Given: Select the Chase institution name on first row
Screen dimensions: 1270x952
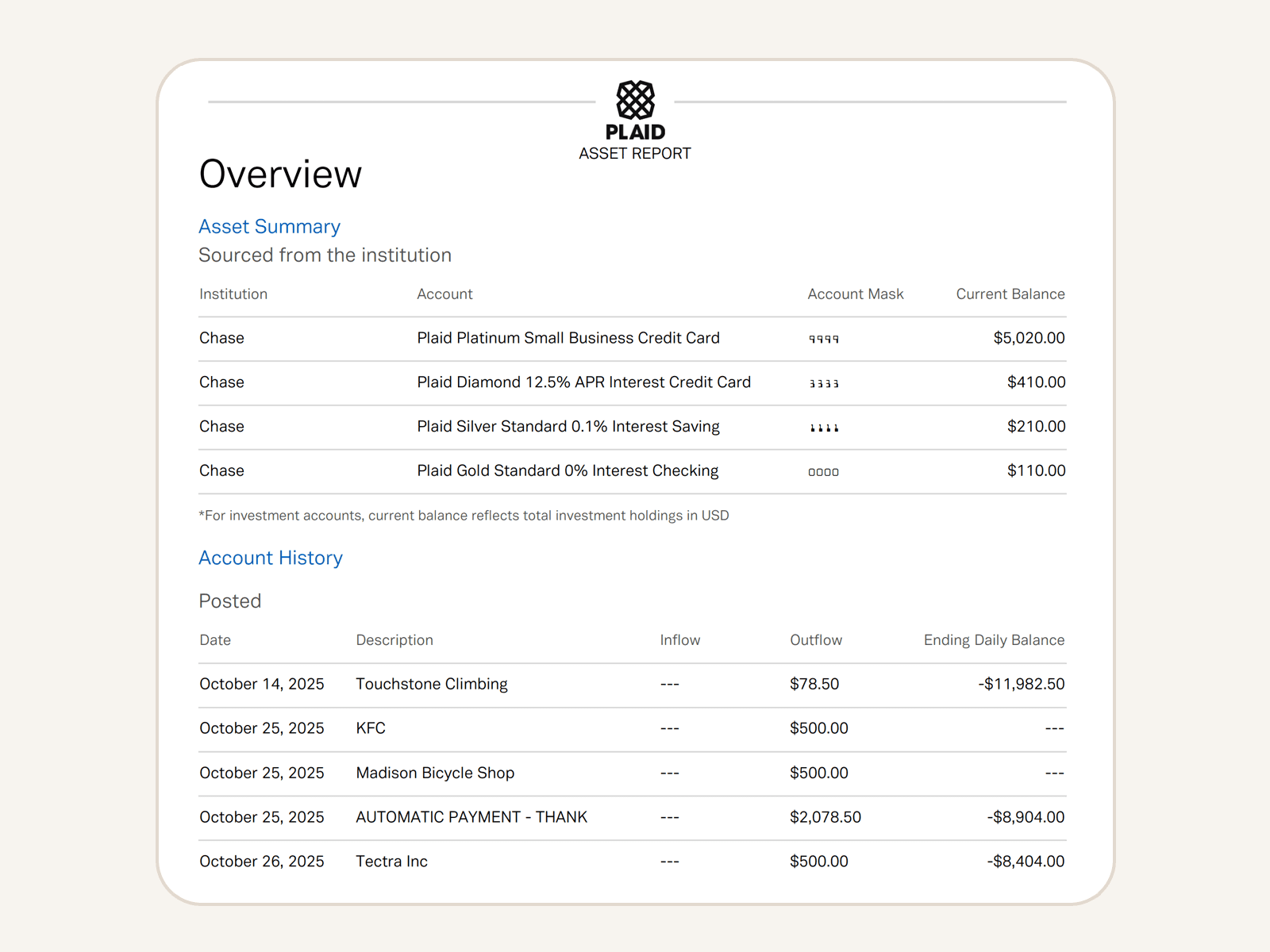Looking at the screenshot, I should [x=221, y=338].
